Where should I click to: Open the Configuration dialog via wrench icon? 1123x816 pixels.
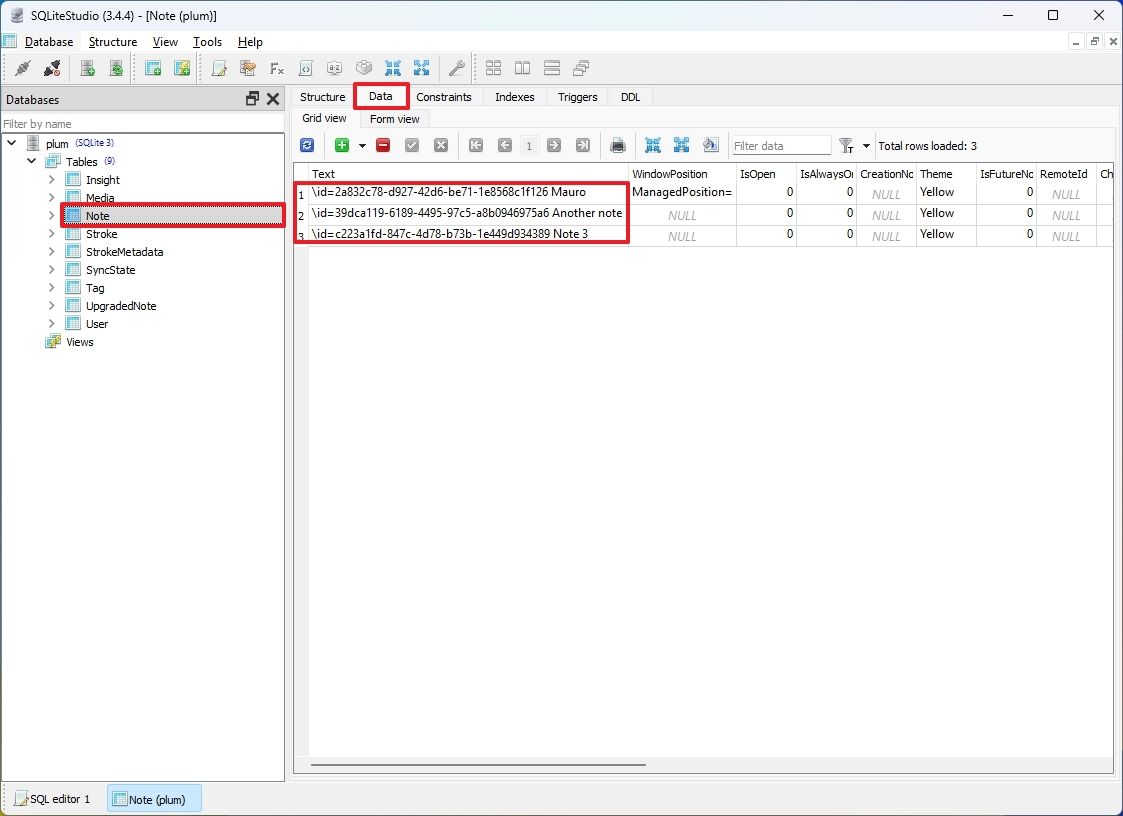pos(456,68)
